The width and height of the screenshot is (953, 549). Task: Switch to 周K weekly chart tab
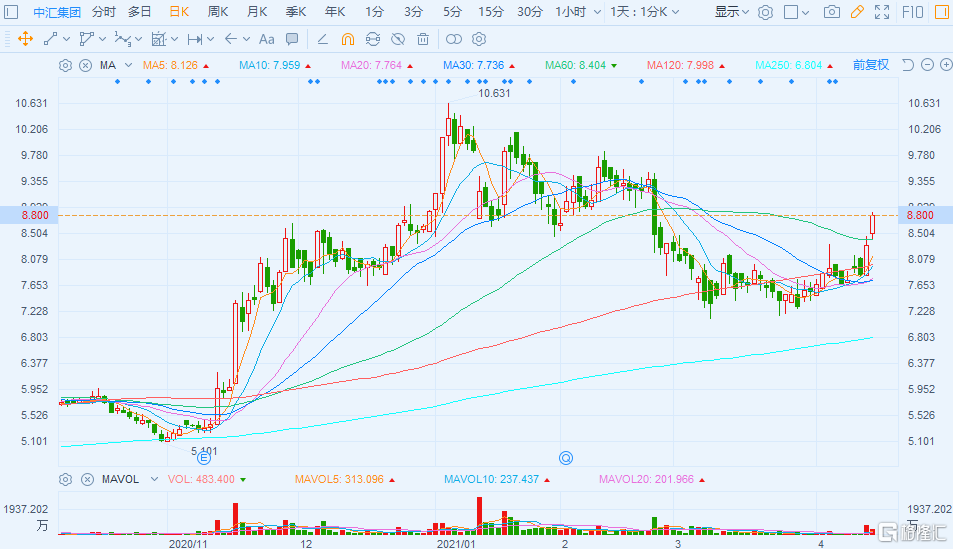pyautogui.click(x=217, y=12)
